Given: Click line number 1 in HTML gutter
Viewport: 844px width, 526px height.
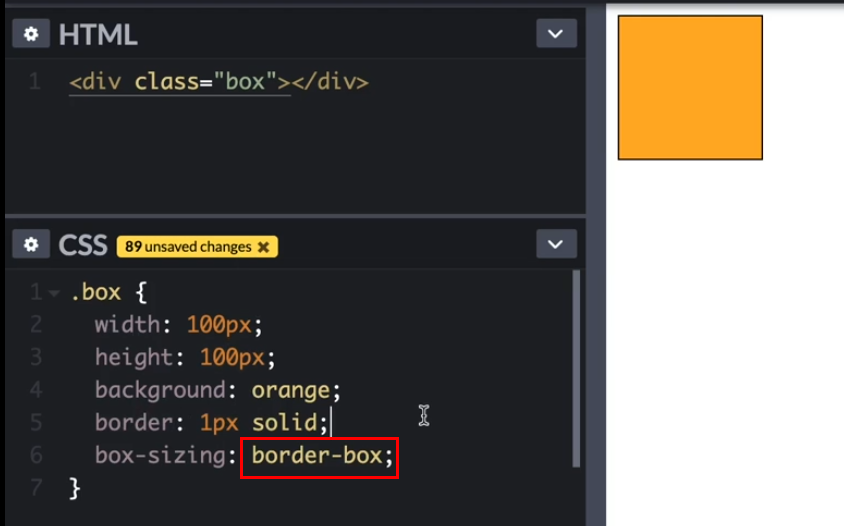Looking at the screenshot, I should point(35,82).
